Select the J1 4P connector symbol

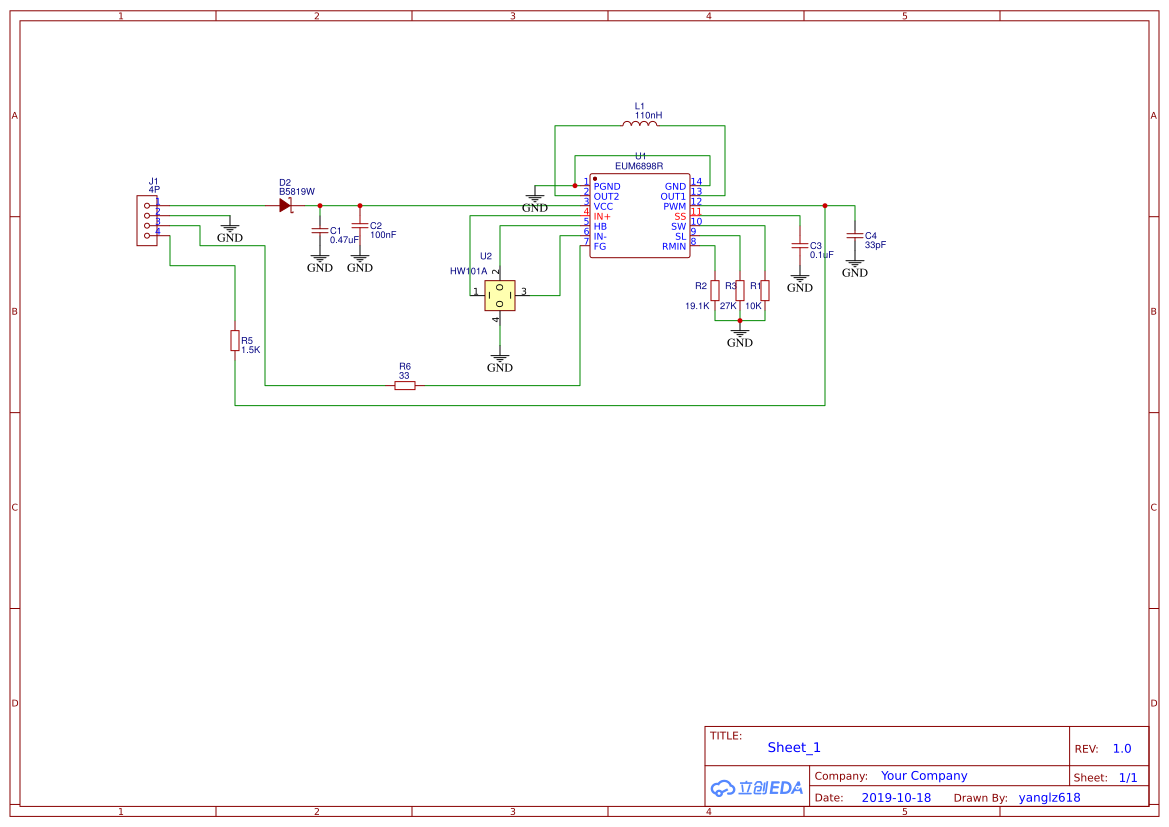coord(147,220)
